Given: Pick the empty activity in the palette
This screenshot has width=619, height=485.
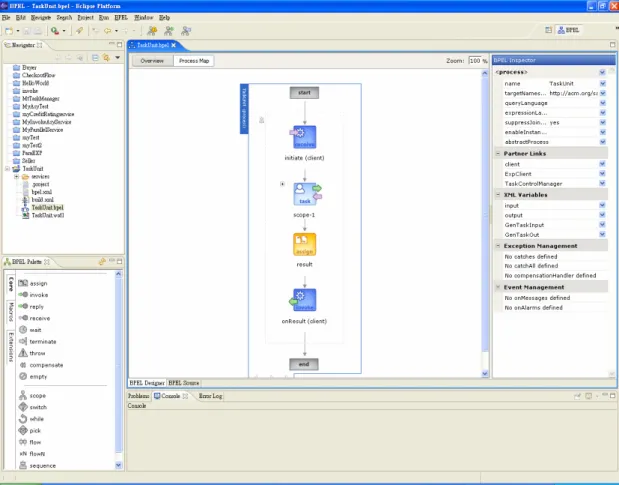Looking at the screenshot, I should (x=33, y=376).
